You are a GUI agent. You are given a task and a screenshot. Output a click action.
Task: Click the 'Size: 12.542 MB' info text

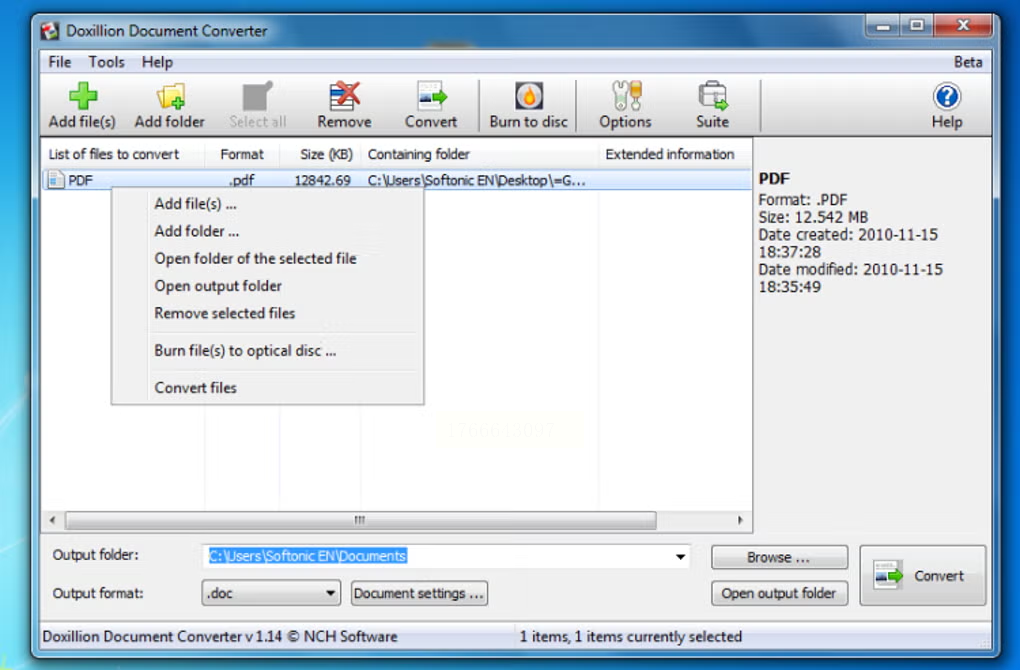pyautogui.click(x=812, y=217)
